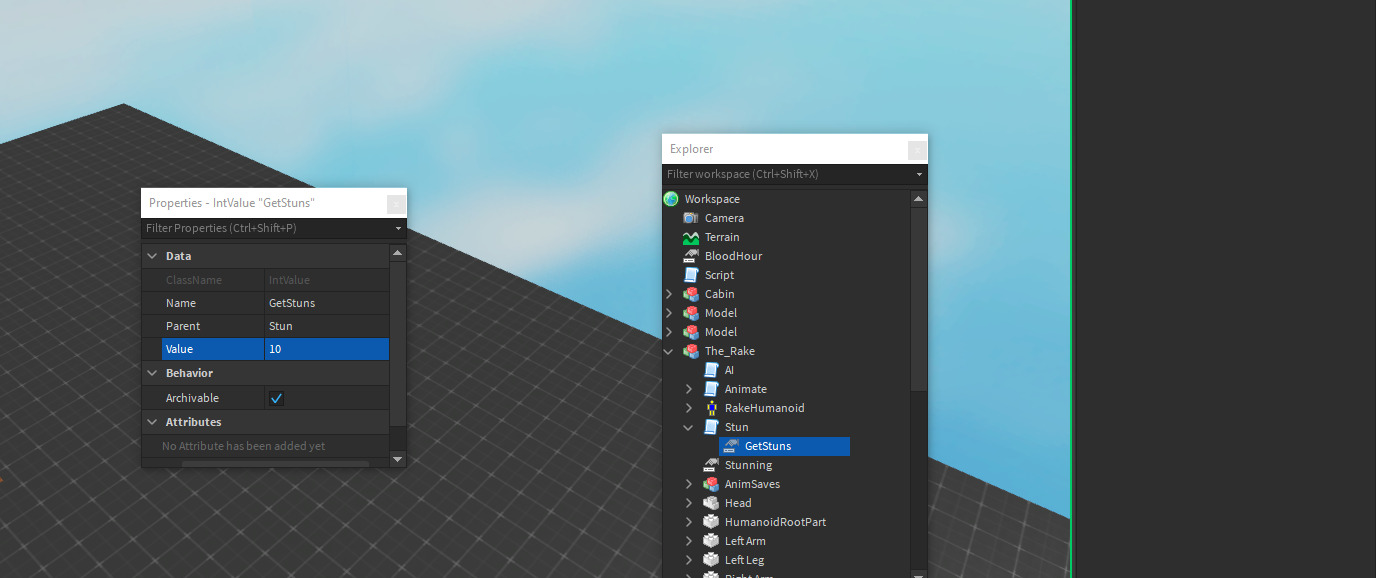
Task: Click the BloodHour value icon
Action: [691, 256]
